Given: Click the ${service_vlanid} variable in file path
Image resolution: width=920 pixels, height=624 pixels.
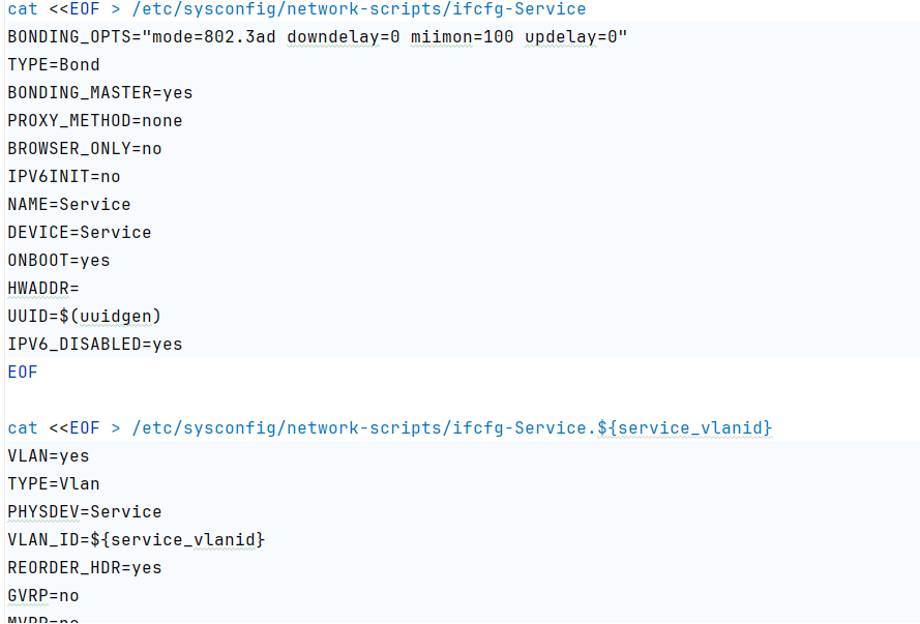Looking at the screenshot, I should click(x=684, y=428).
